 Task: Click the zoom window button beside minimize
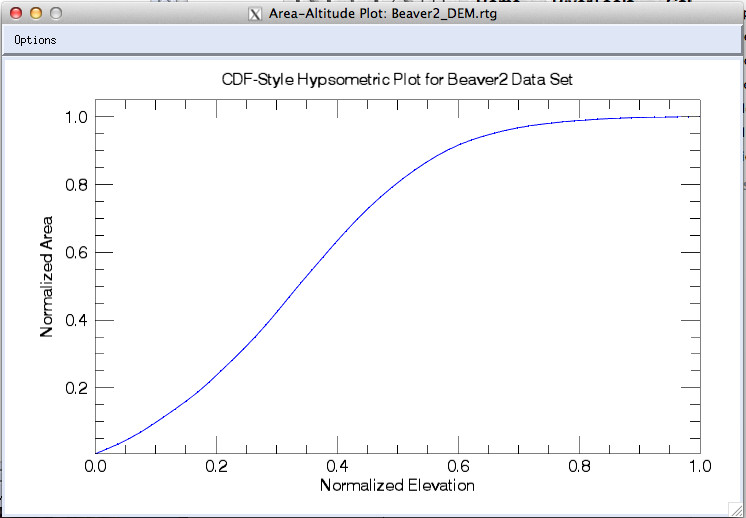(55, 14)
